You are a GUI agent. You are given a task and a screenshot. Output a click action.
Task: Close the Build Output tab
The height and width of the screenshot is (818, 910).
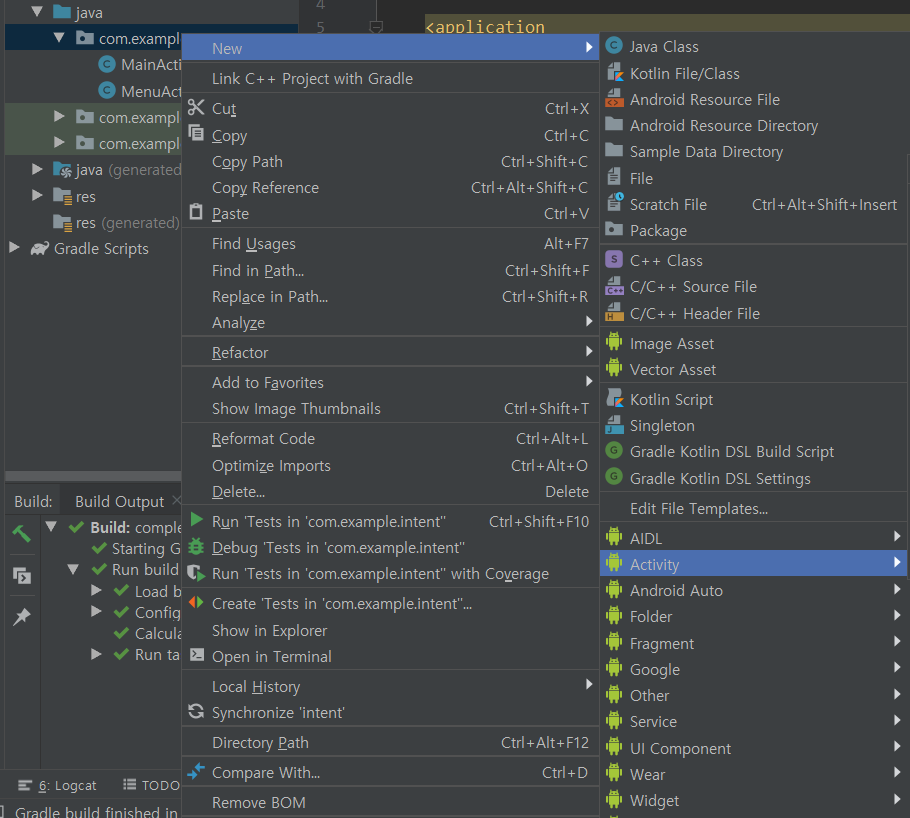tap(176, 500)
